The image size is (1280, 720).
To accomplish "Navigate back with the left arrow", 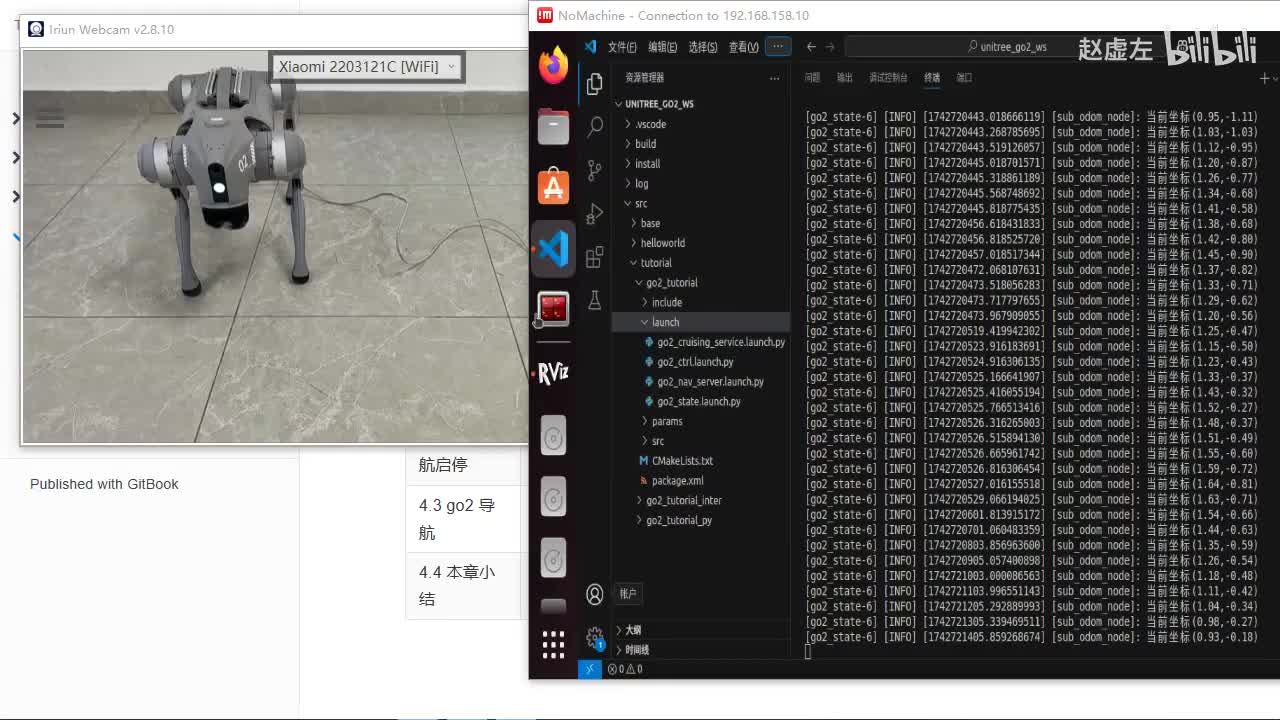I will click(811, 47).
